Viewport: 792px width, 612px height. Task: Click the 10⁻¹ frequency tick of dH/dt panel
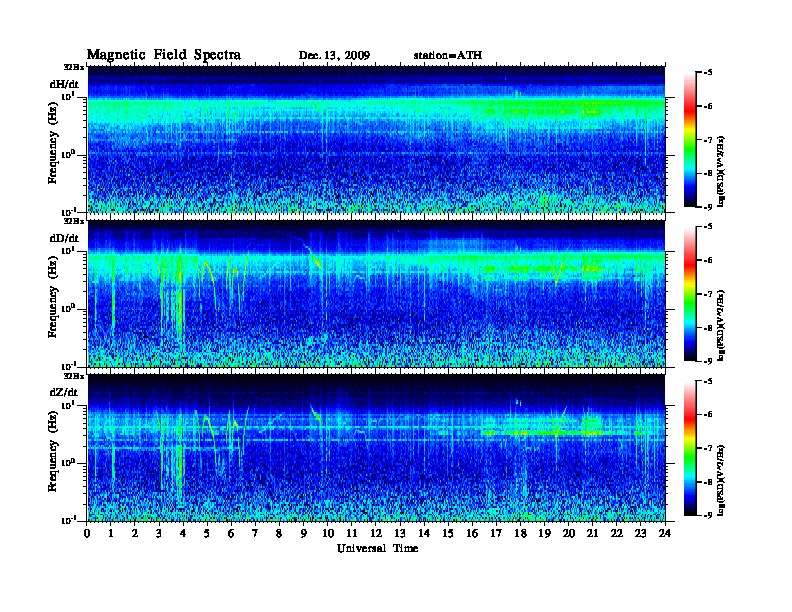[x=68, y=212]
